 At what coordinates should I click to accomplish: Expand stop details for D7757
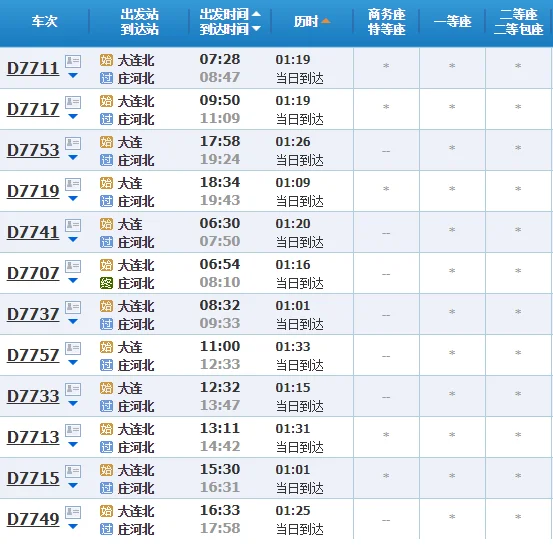[73, 362]
